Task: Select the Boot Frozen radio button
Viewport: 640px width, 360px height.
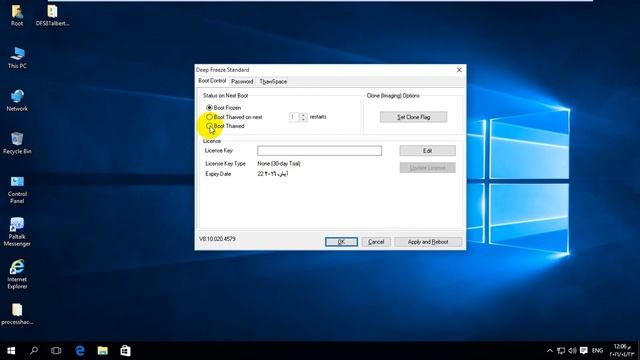Action: [209, 108]
